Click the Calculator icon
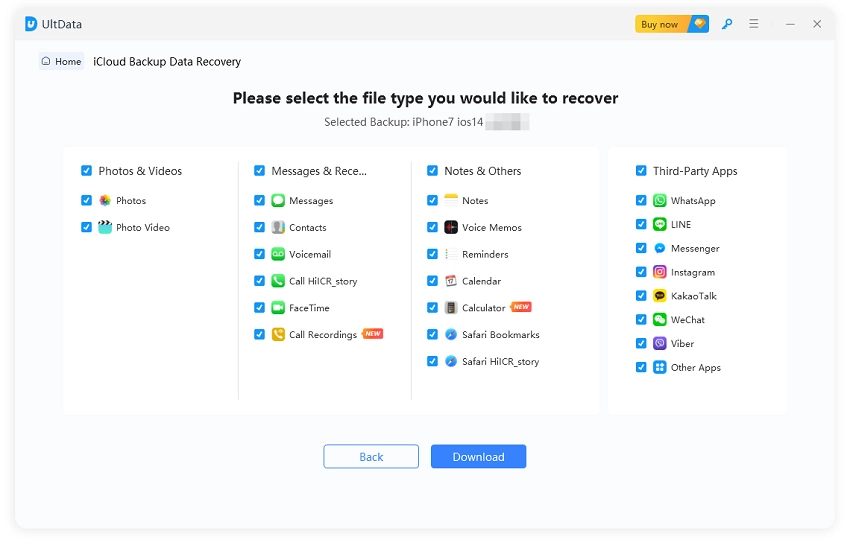This screenshot has height=551, width=850. [x=451, y=307]
